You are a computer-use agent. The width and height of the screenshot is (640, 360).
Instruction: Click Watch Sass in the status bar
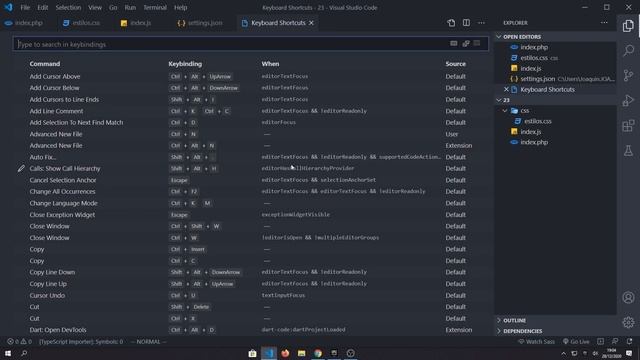tap(536, 342)
